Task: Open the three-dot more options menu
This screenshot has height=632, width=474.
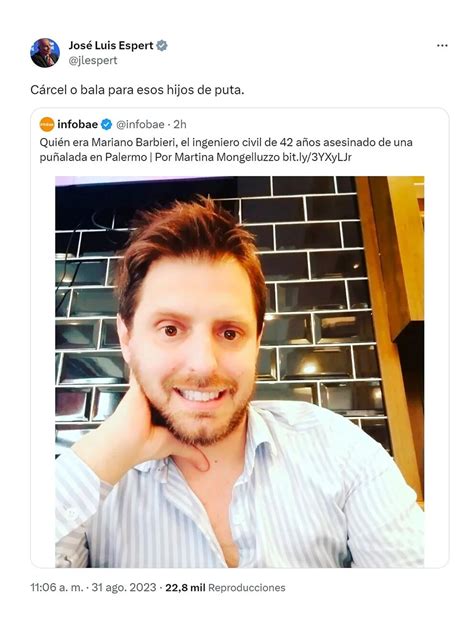Action: (442, 46)
